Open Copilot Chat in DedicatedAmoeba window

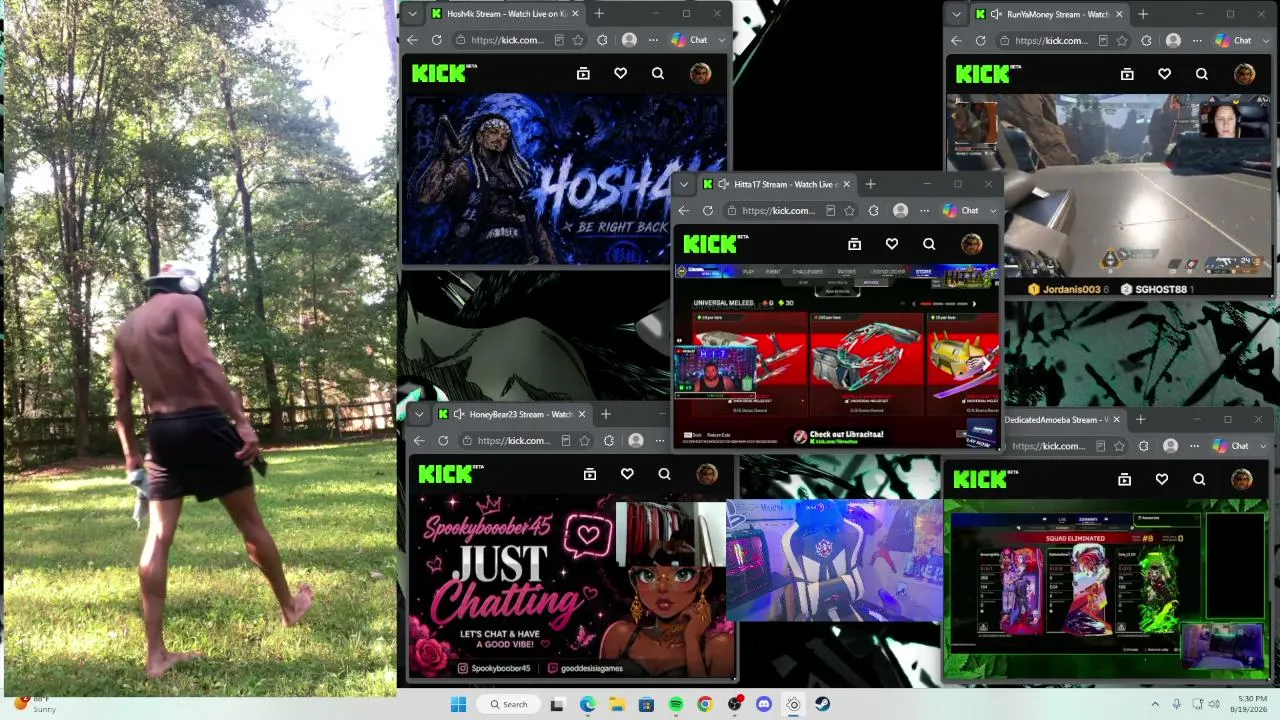1231,446
